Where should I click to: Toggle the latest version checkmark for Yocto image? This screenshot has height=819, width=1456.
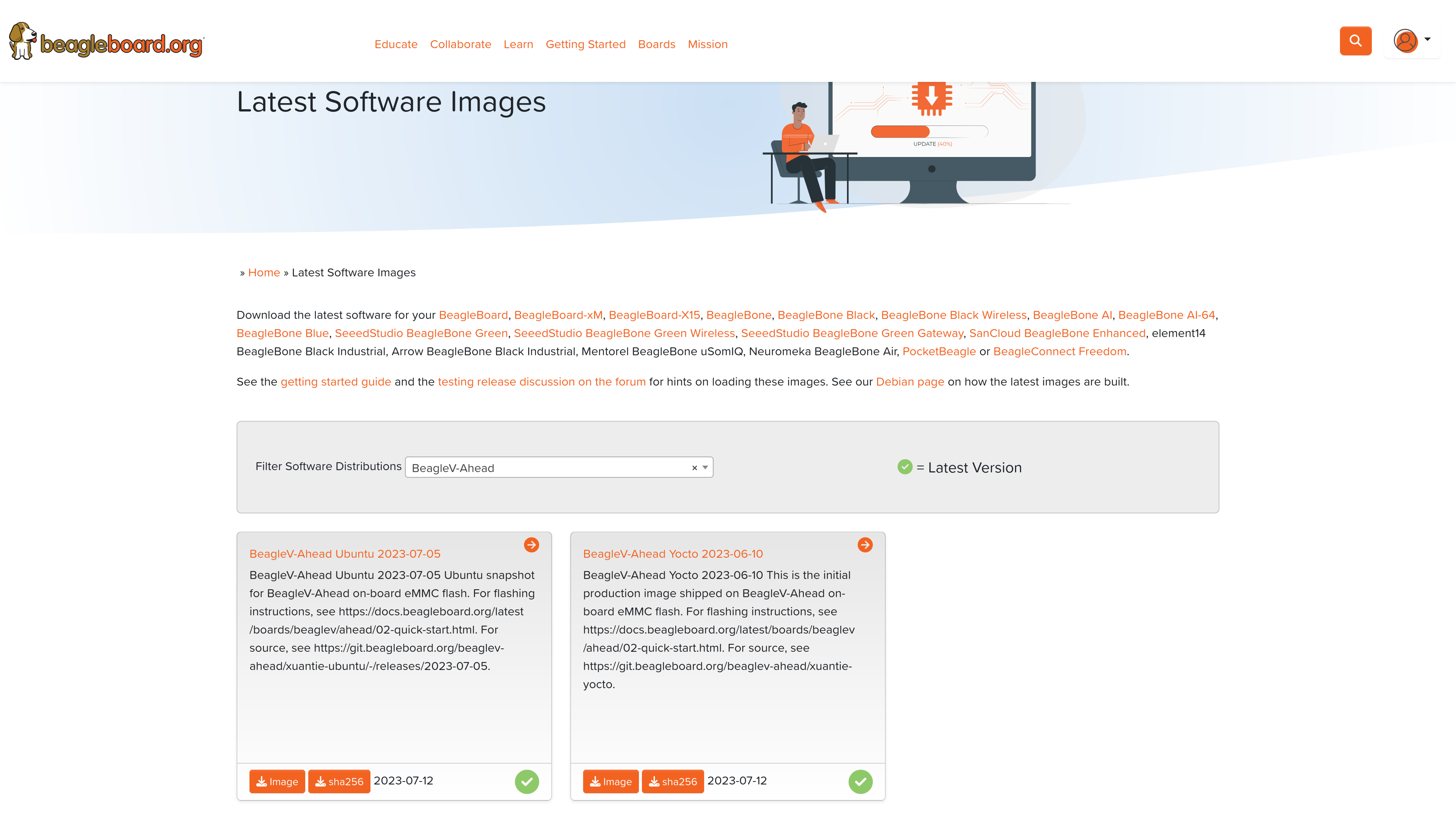click(860, 782)
